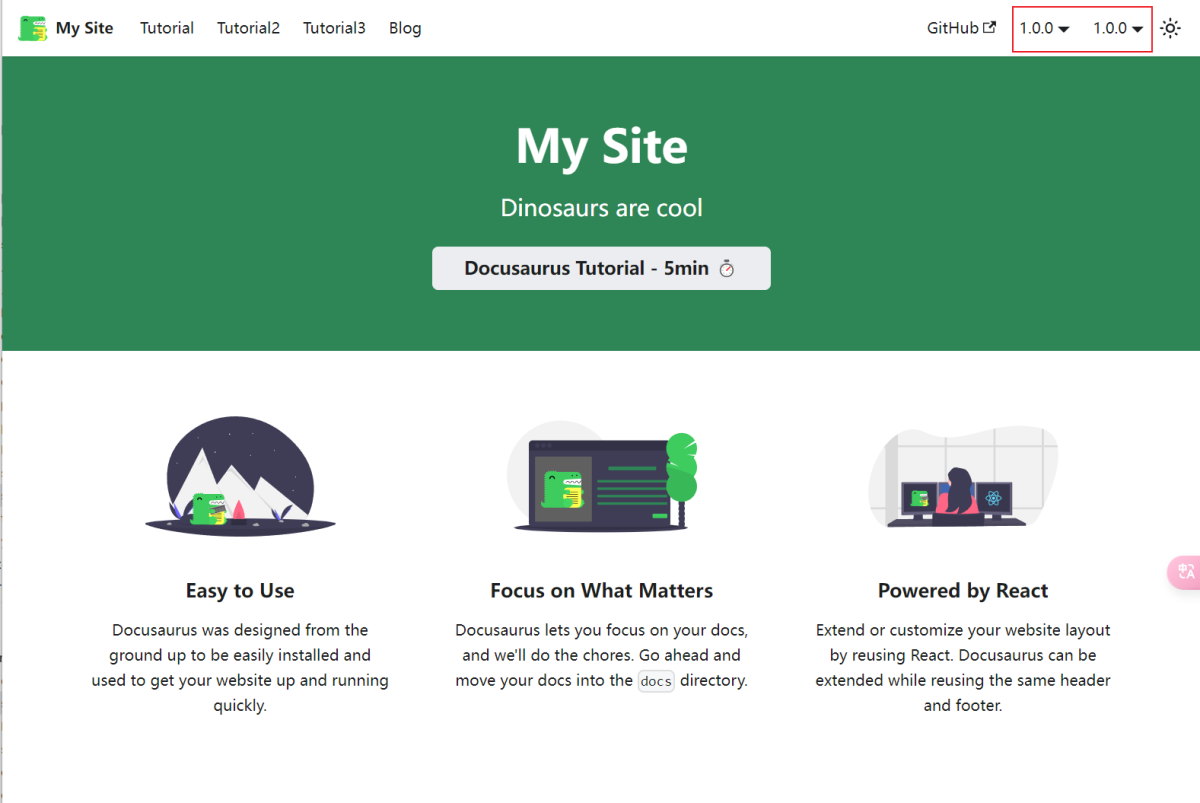Click the person at monitors illustration
Screen dimensions: 1200x803
click(x=963, y=477)
